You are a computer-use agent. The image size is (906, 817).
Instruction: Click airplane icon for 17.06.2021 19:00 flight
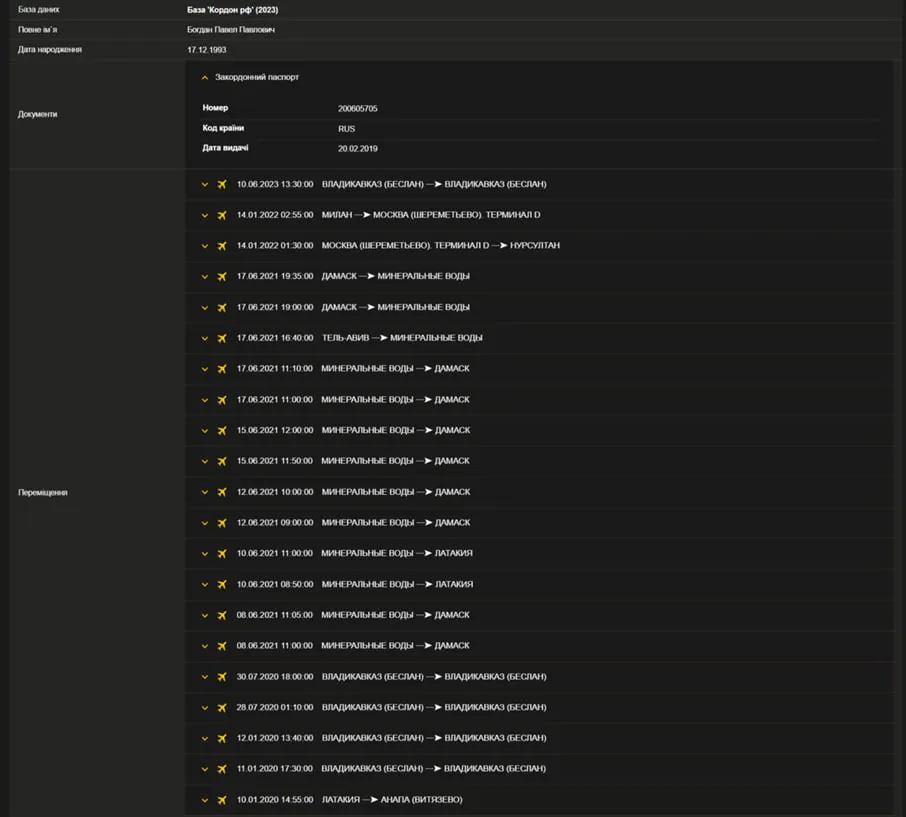click(222, 308)
